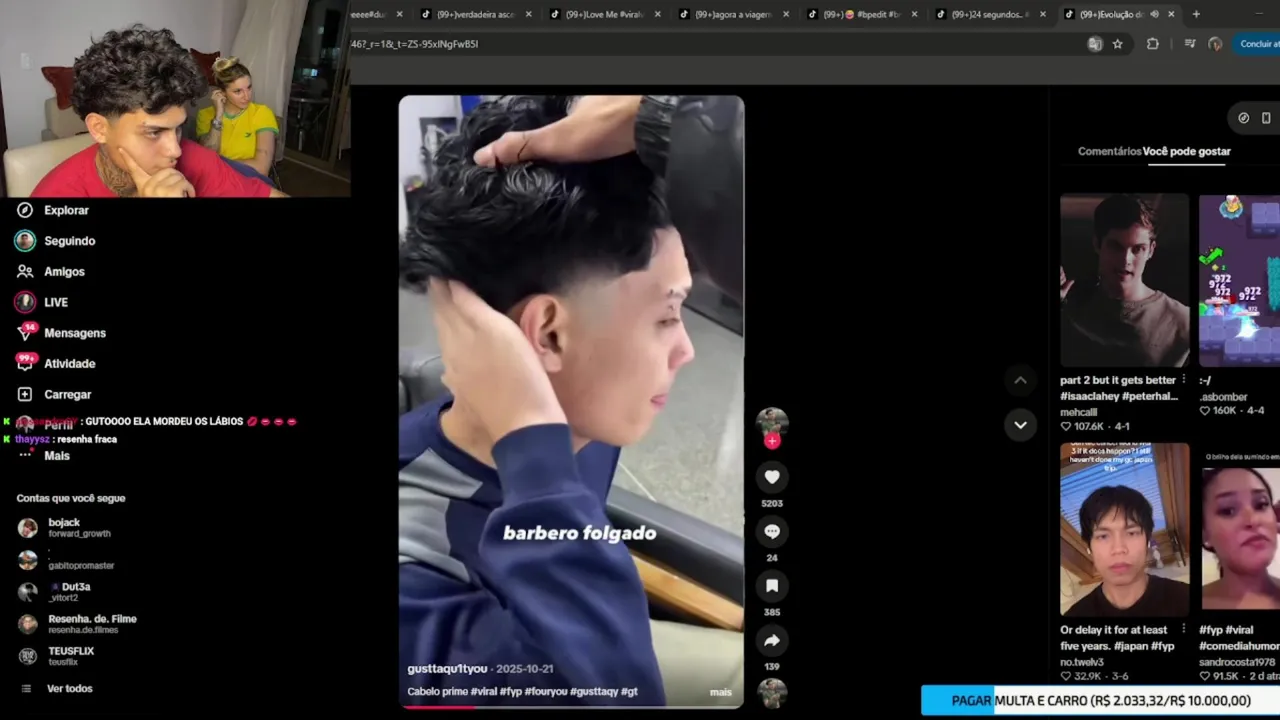Viewport: 1280px width, 720px height.
Task: Click #viral hashtag in video caption
Action: (x=485, y=692)
